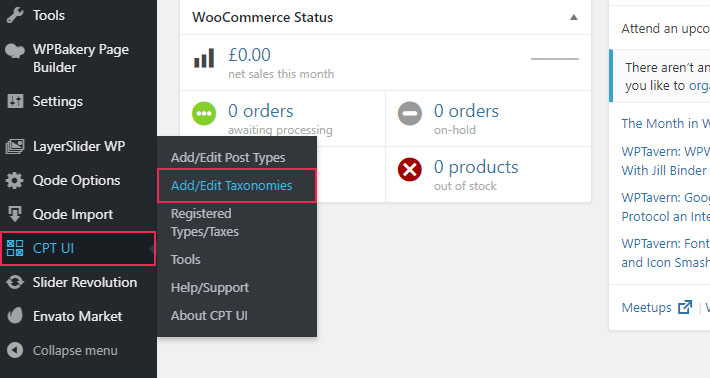The width and height of the screenshot is (710, 378).
Task: Open the Qode Import download icon
Action: 14,214
